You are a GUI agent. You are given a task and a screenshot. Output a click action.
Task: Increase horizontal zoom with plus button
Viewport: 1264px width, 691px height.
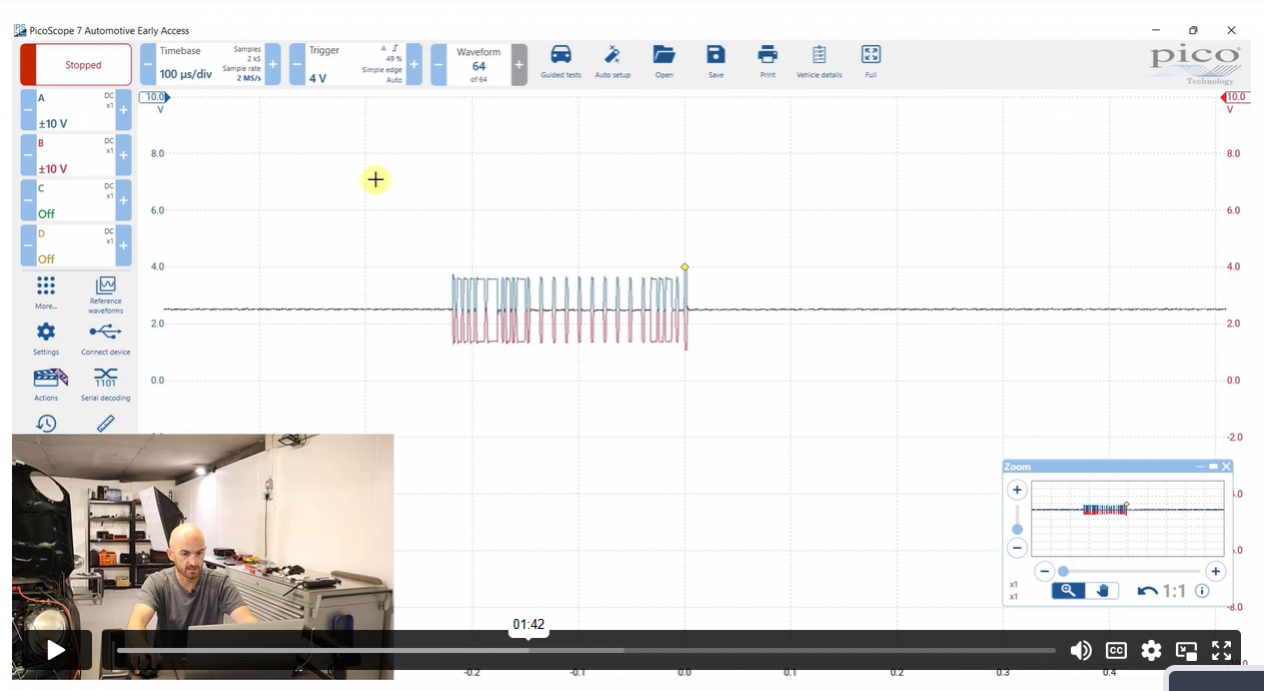[1215, 572]
